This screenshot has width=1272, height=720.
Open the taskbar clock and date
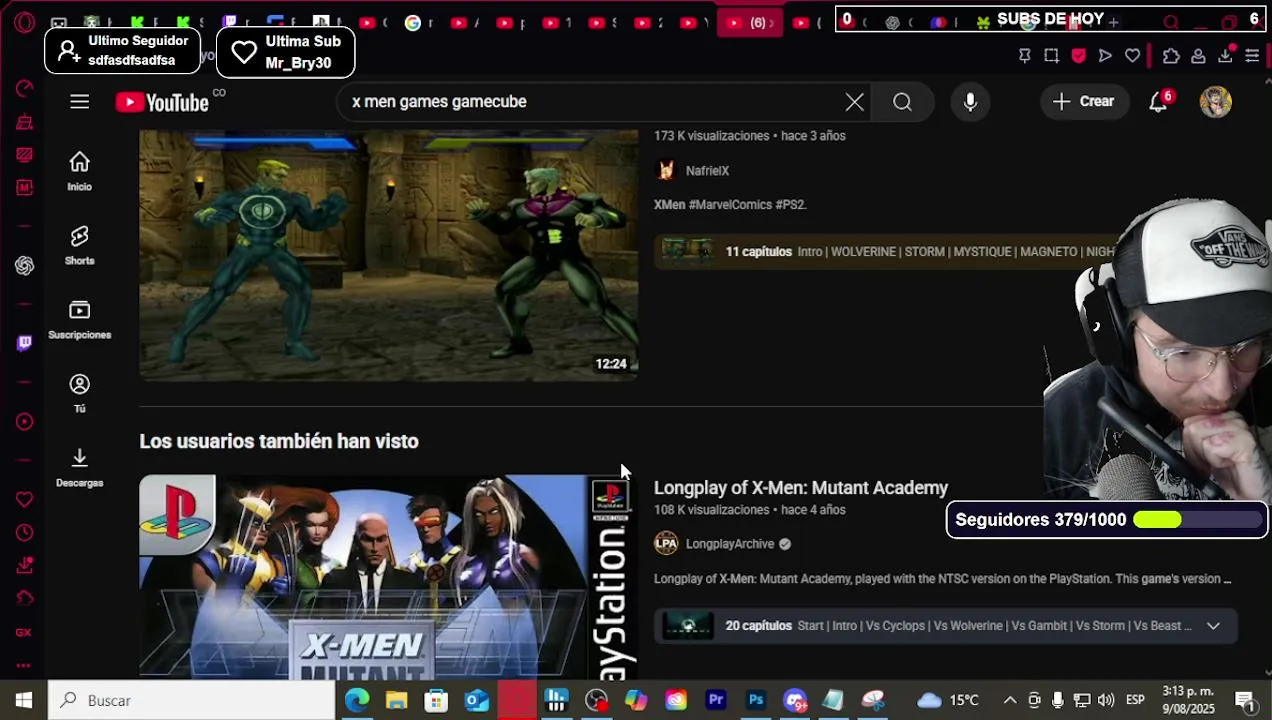tap(1187, 700)
